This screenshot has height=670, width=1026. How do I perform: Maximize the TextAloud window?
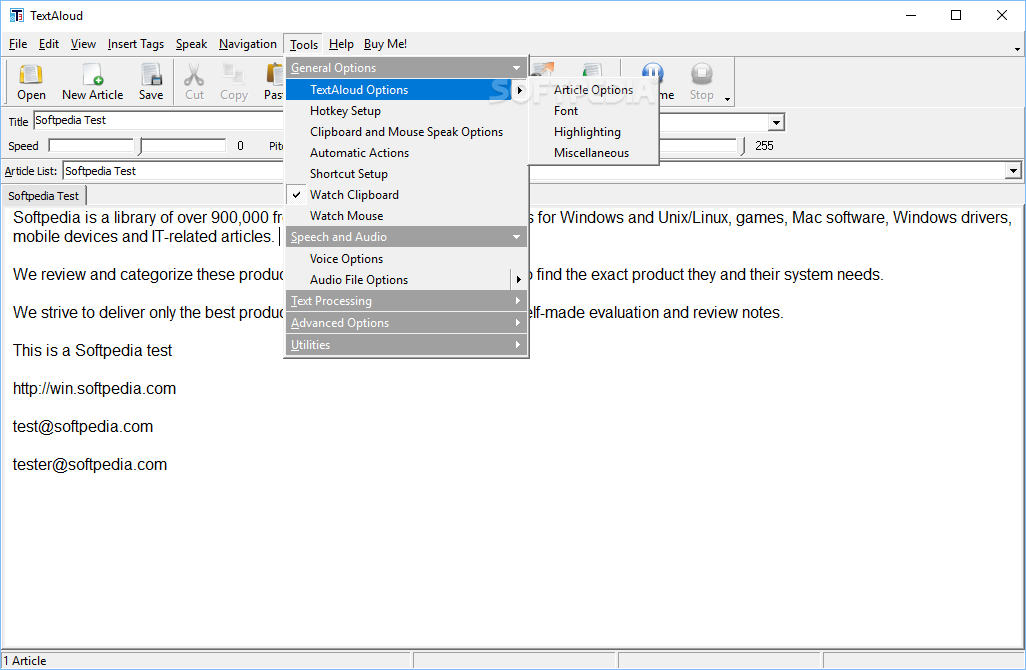[x=956, y=15]
